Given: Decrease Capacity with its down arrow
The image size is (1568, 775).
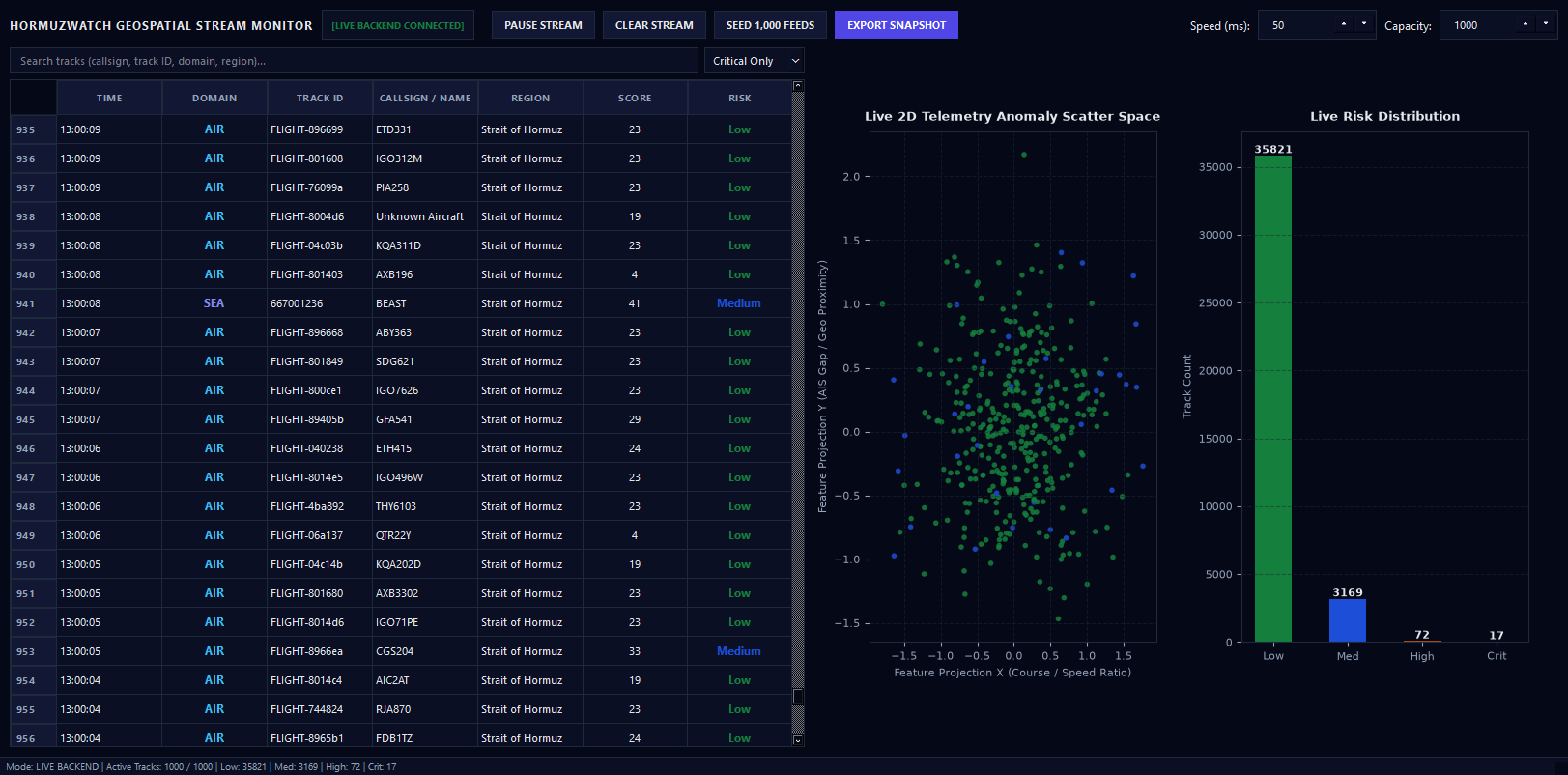Looking at the screenshot, I should (x=1547, y=24).
